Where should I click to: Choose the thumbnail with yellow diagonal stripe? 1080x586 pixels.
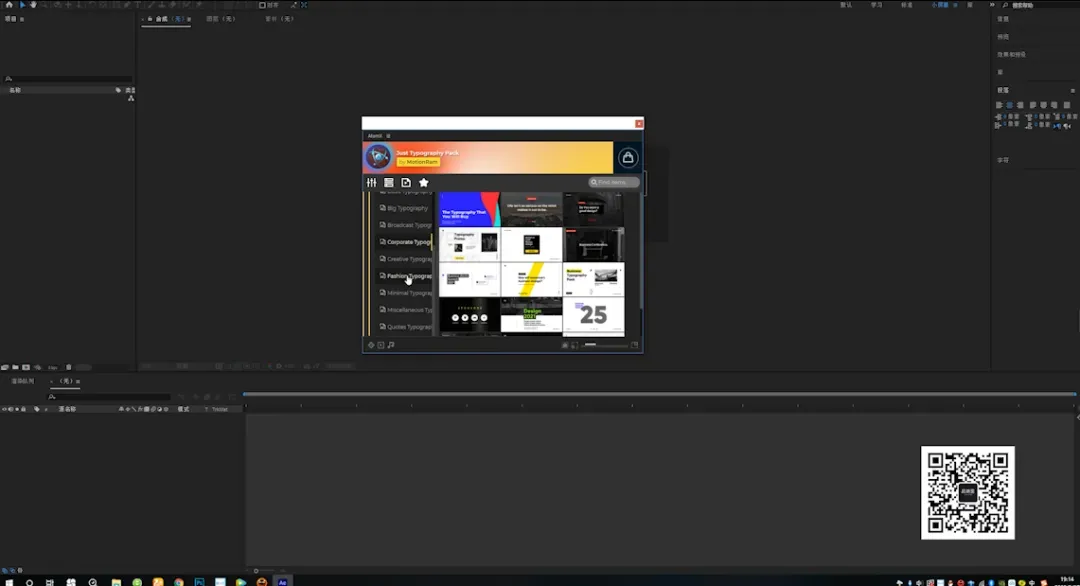click(532, 280)
